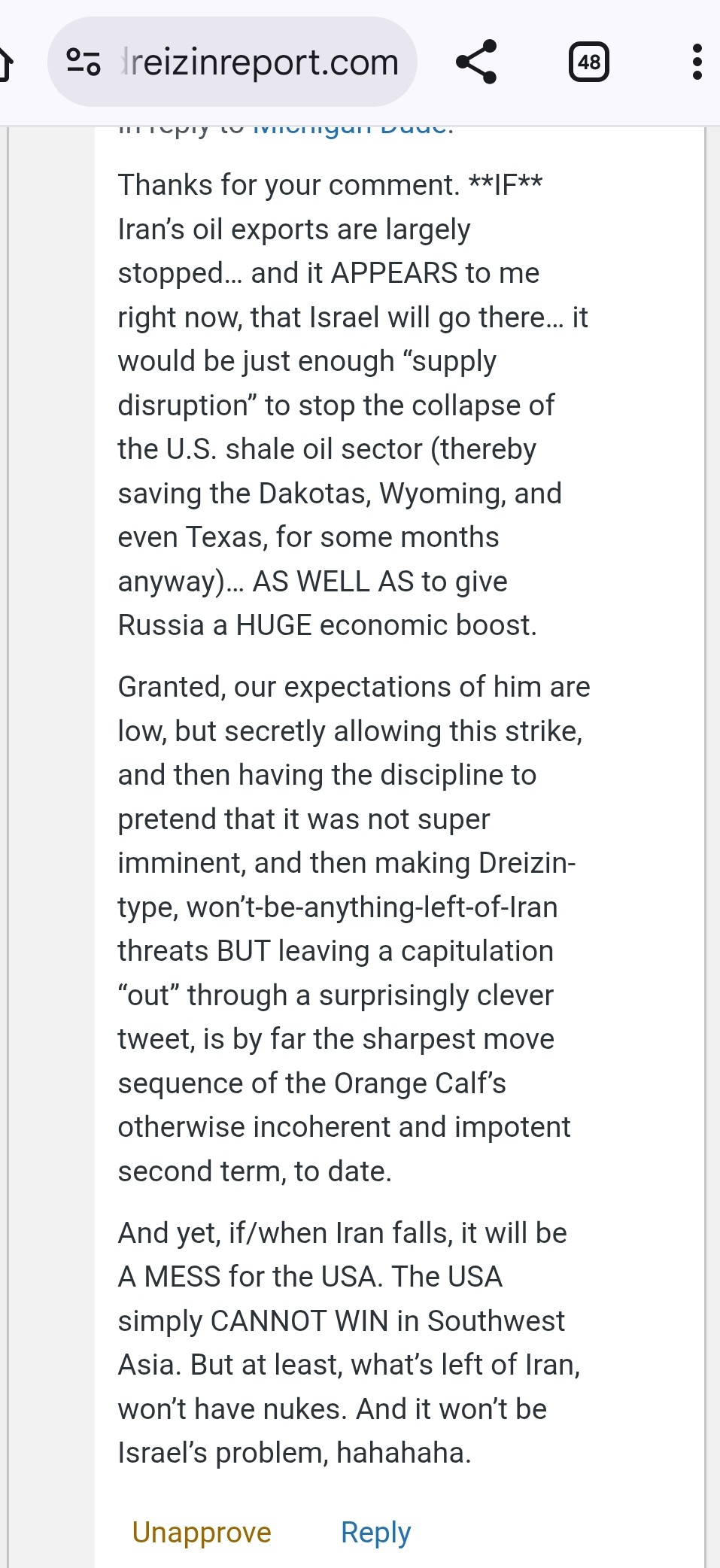The height and width of the screenshot is (1568, 720).
Task: Click the Unapprove link
Action: click(x=202, y=1532)
